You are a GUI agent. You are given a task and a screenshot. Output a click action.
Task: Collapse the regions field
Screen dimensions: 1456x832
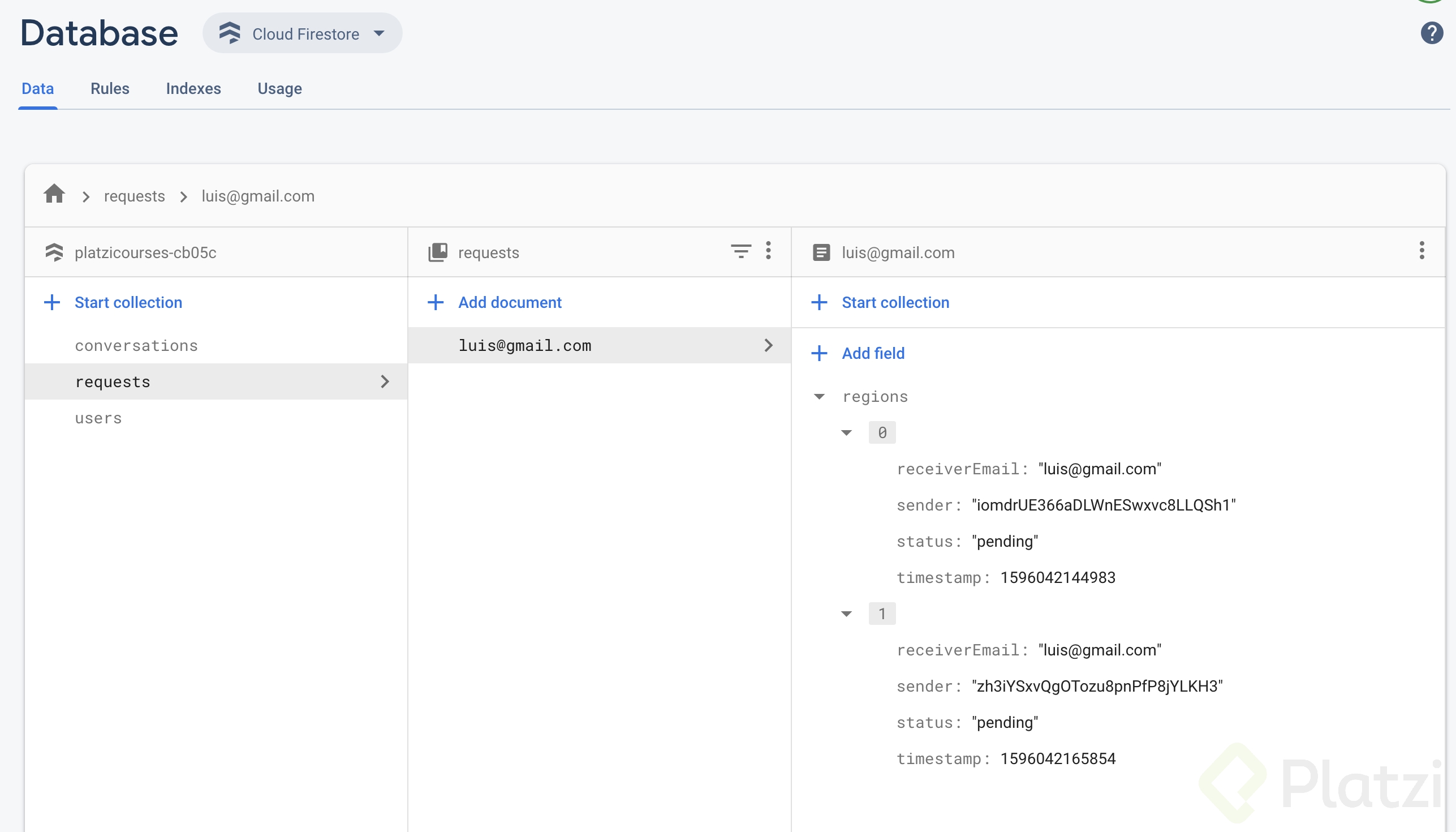pyautogui.click(x=820, y=397)
